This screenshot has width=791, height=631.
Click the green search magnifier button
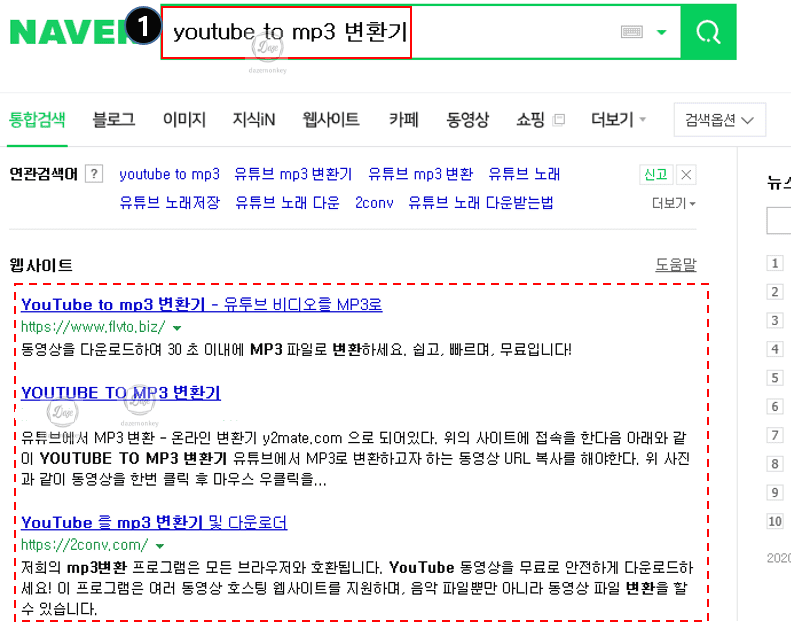coord(708,32)
